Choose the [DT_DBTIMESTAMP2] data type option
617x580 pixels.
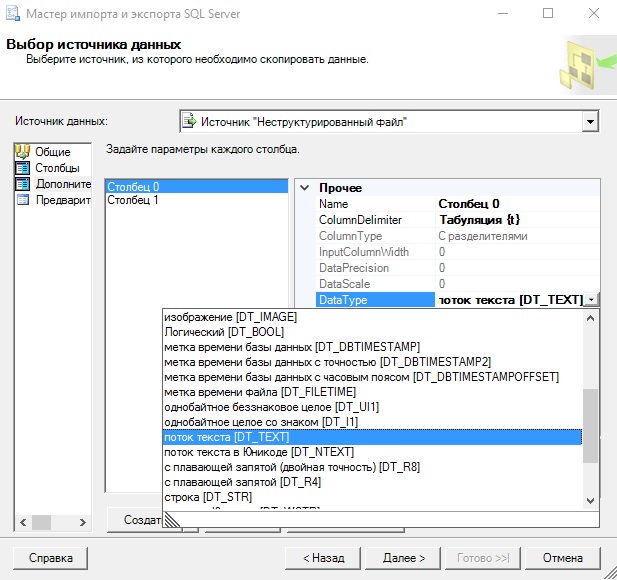click(372, 362)
